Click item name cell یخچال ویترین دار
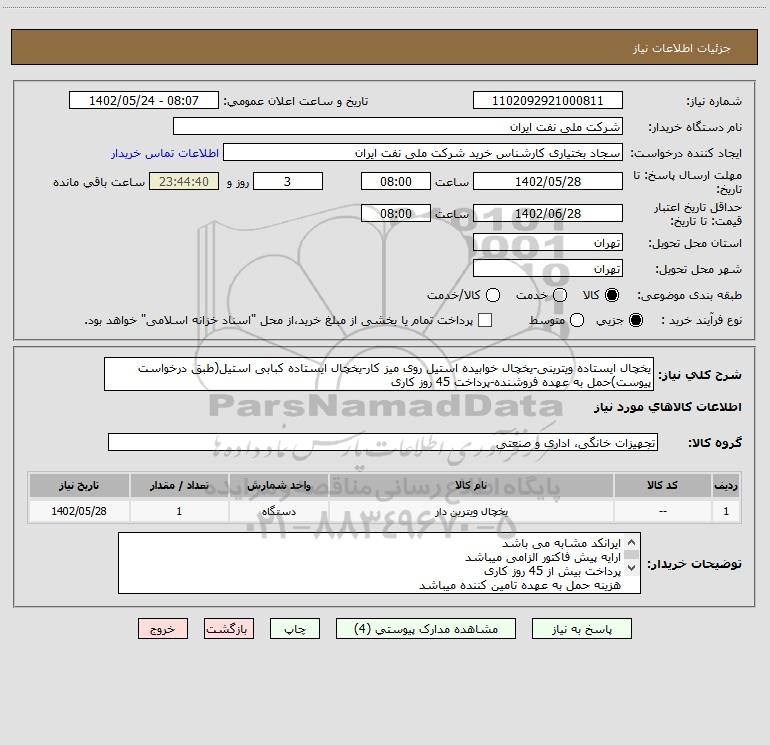The image size is (770, 745). pos(471,511)
